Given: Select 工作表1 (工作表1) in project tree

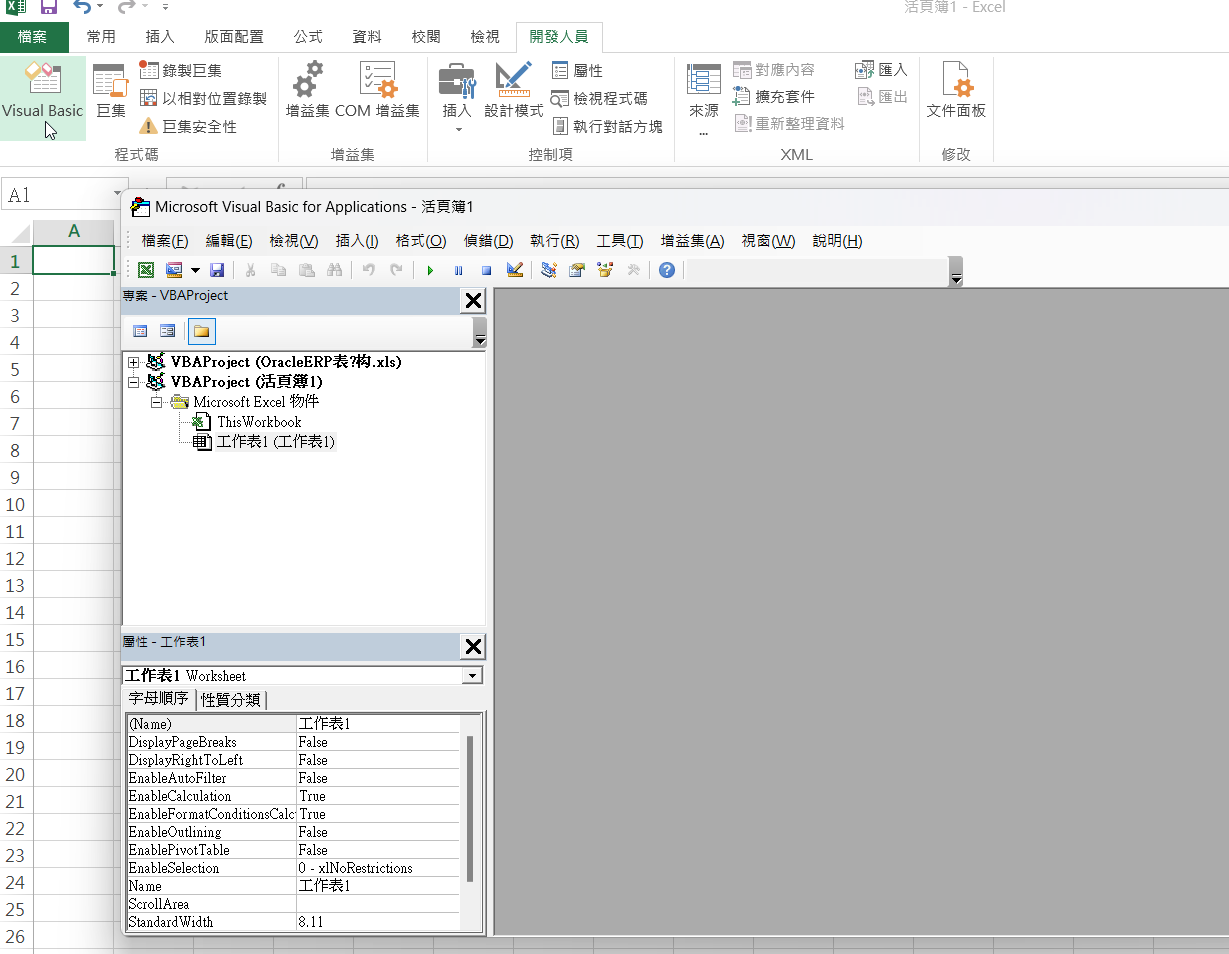Looking at the screenshot, I should click(x=276, y=442).
